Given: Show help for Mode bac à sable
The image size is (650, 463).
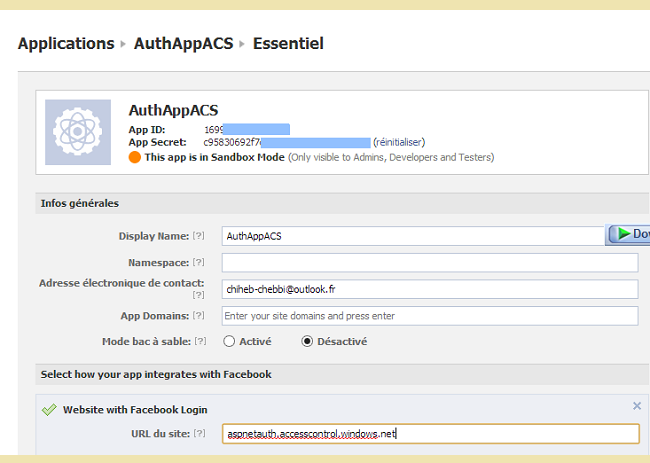Looking at the screenshot, I should coord(202,341).
